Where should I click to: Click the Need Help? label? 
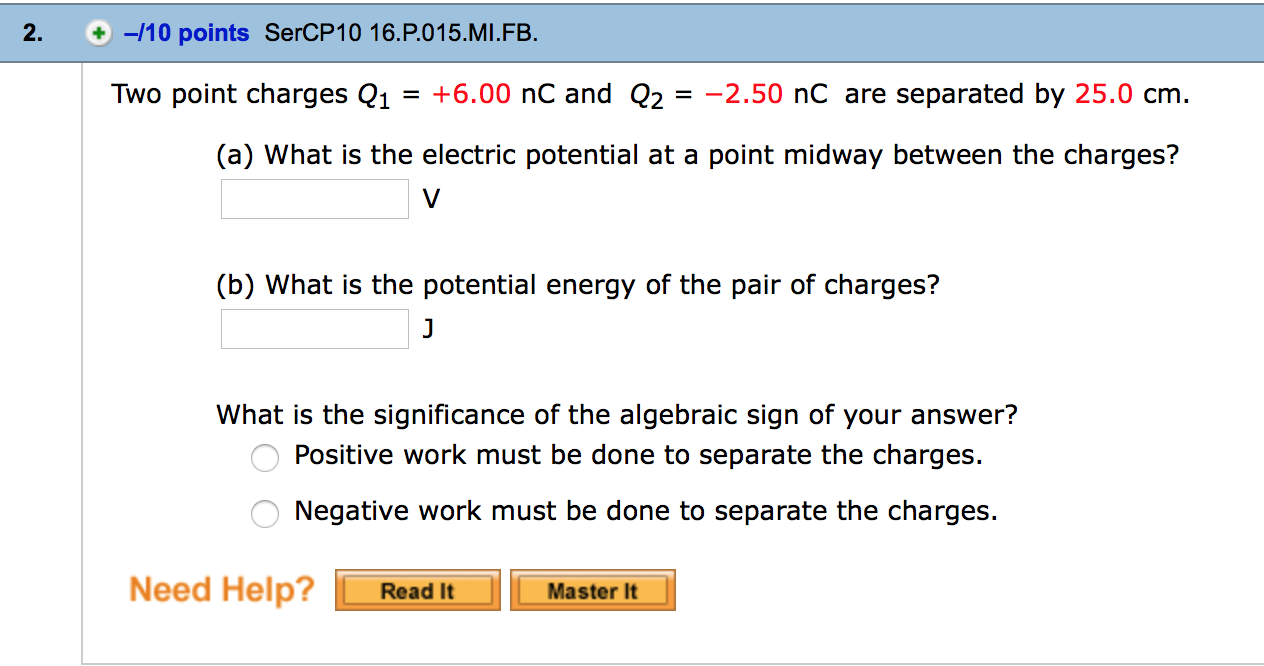(221, 589)
